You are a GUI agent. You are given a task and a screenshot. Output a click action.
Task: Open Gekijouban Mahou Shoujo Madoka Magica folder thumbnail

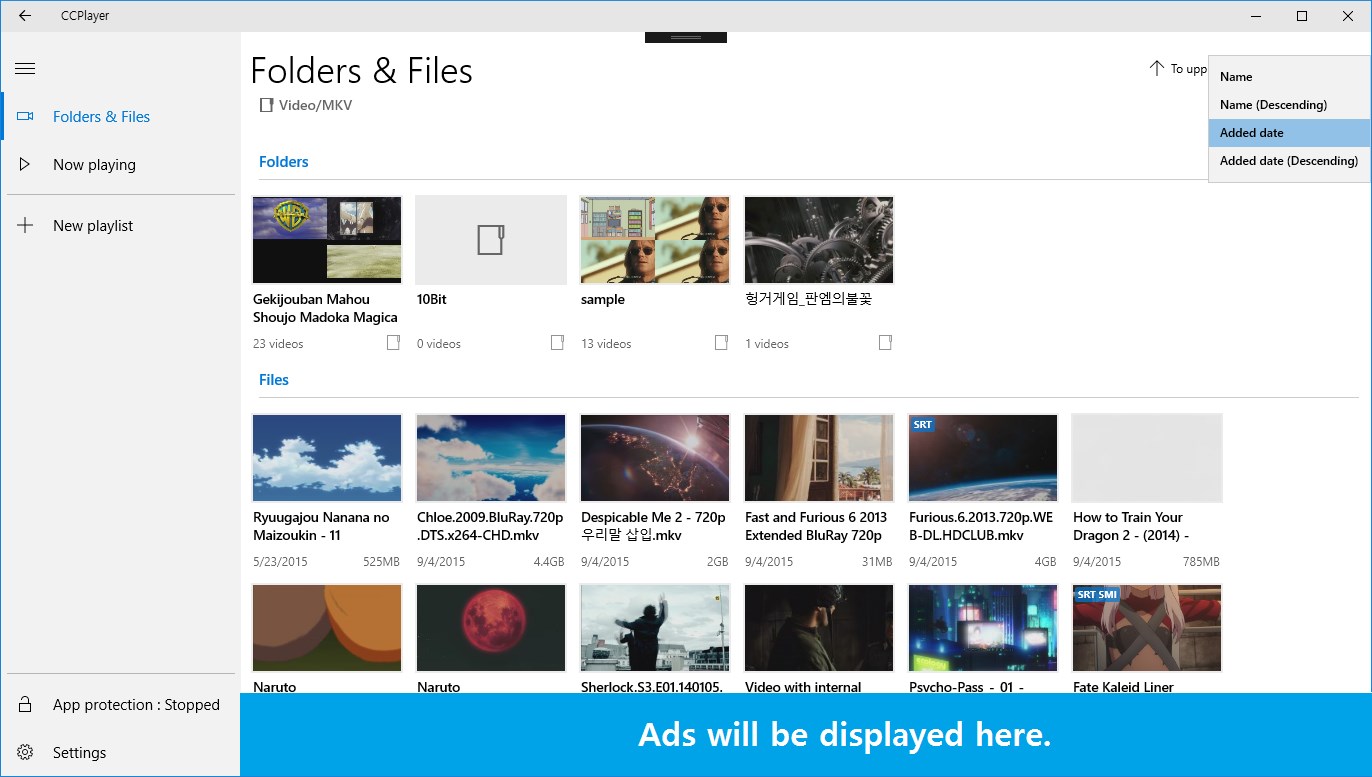(327, 240)
